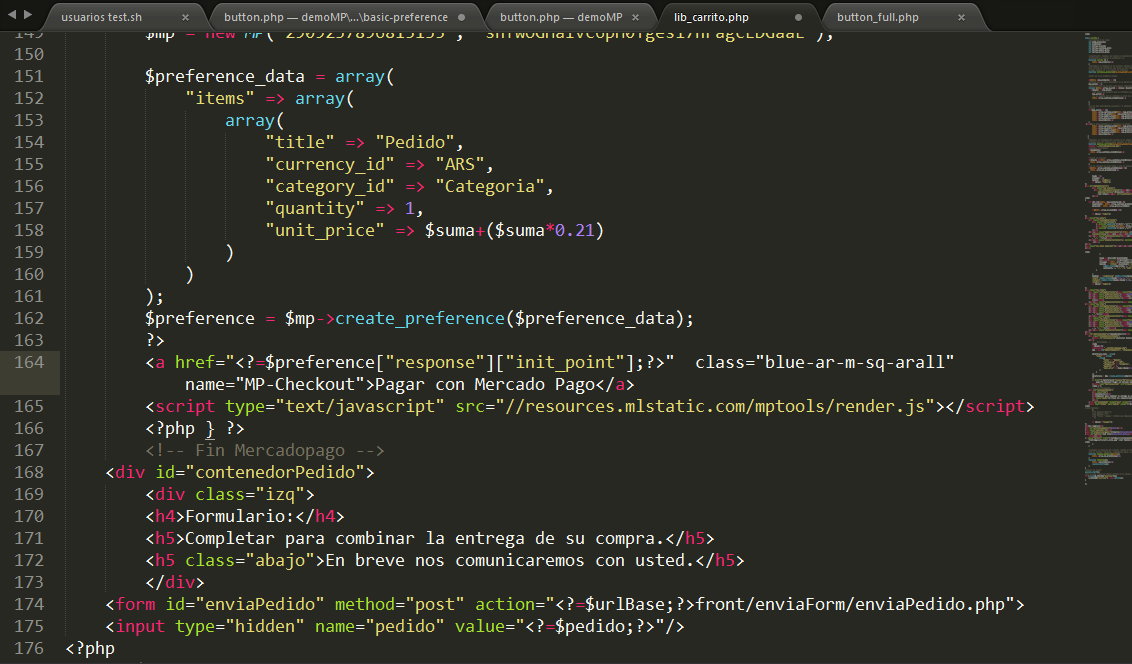Click the "currency_id" key
The height and width of the screenshot is (664, 1132).
[330, 165]
